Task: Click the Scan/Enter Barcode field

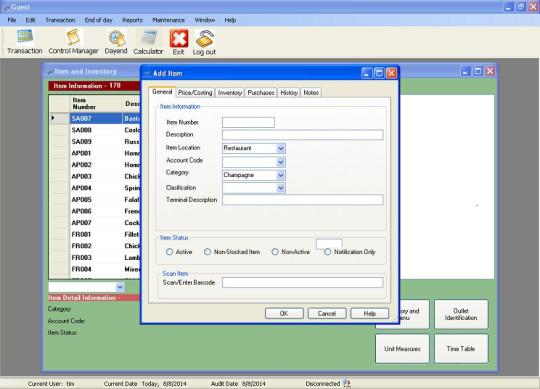Action: click(303, 283)
